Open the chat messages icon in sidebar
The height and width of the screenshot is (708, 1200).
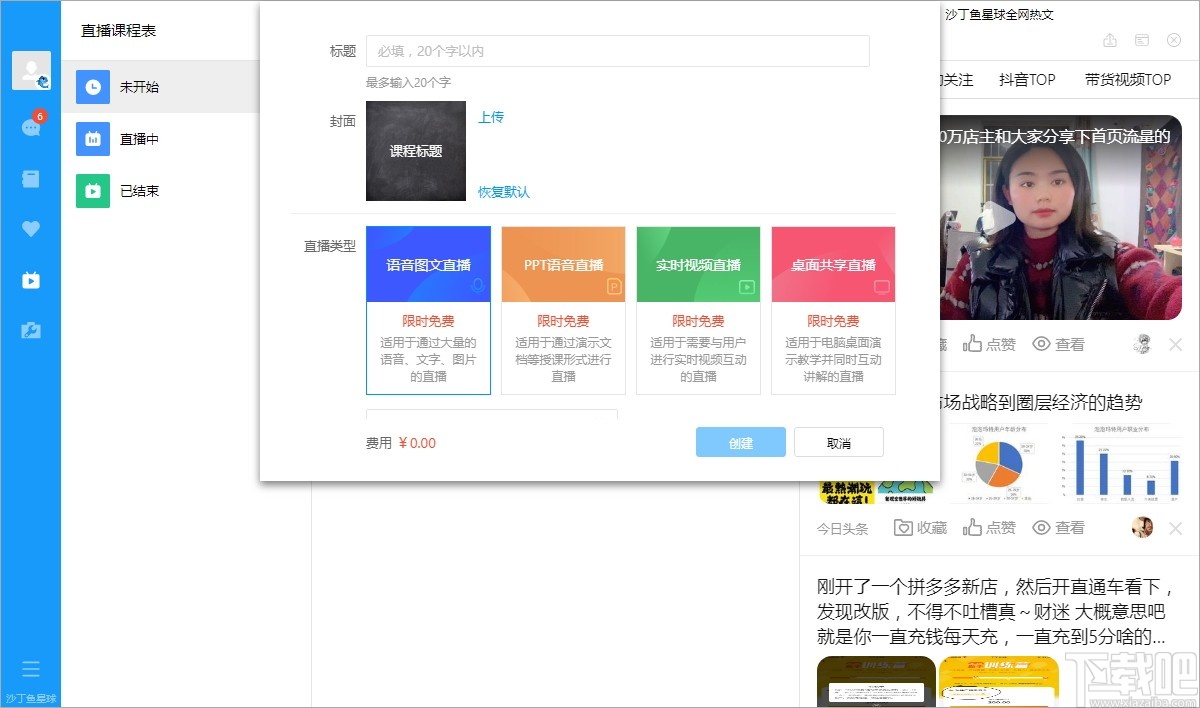click(31, 128)
